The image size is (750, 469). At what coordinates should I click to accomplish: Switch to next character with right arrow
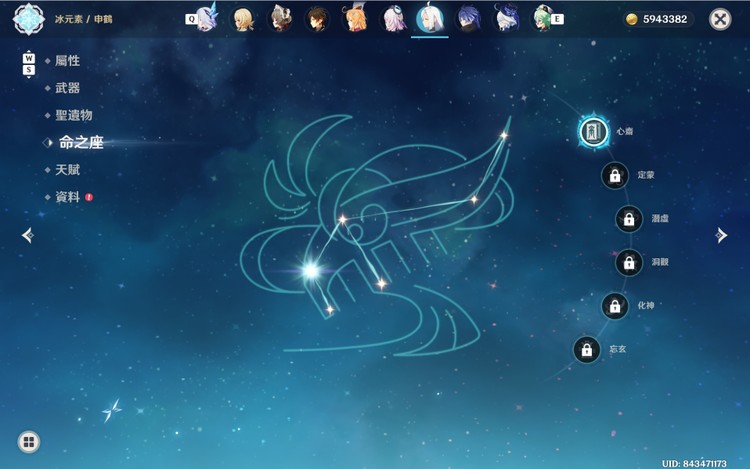721,235
